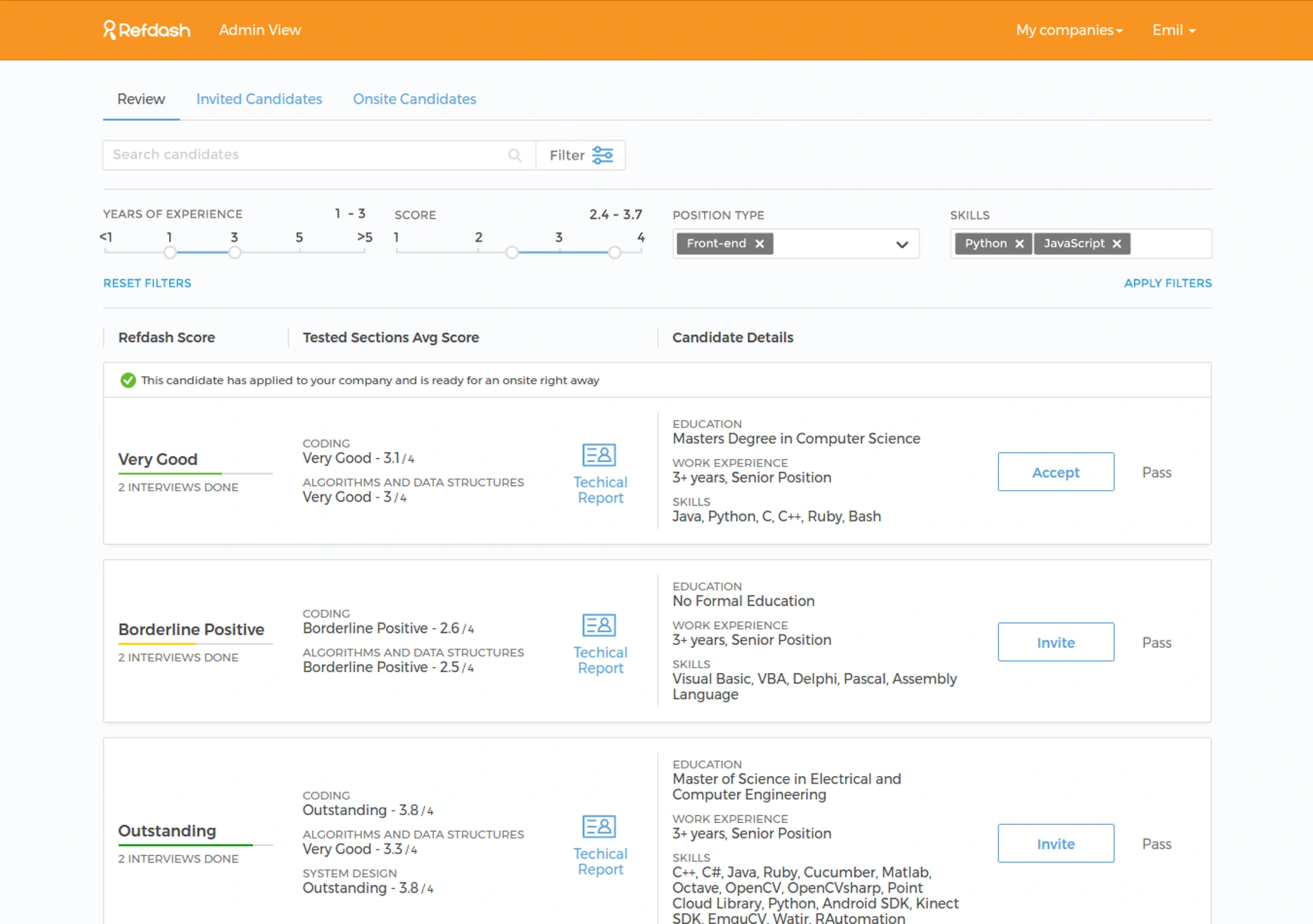Click the Candidate Details column header
Image resolution: width=1313 pixels, height=924 pixels.
tap(733, 338)
